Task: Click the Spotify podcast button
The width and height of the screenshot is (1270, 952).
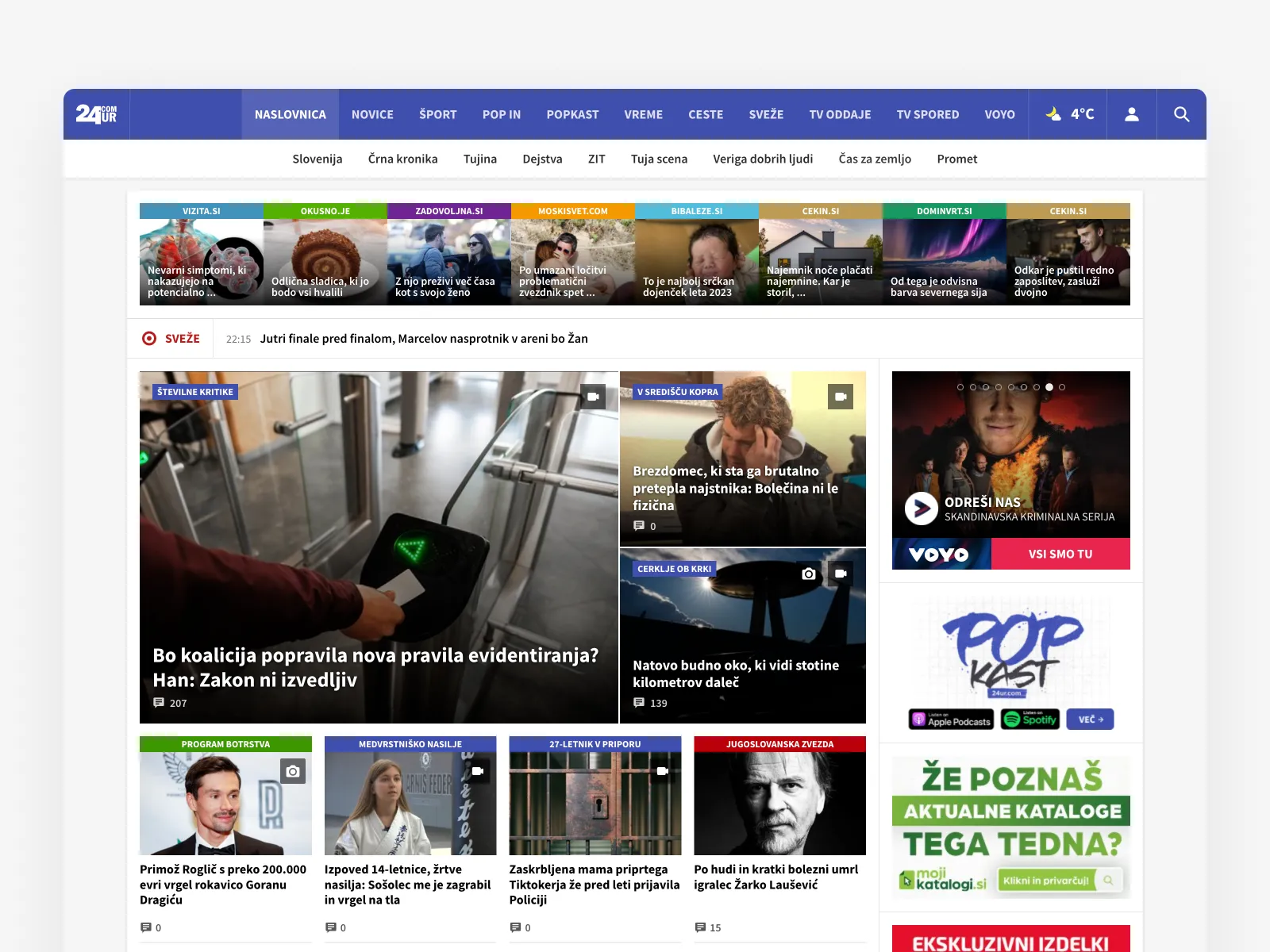Action: (x=1030, y=720)
